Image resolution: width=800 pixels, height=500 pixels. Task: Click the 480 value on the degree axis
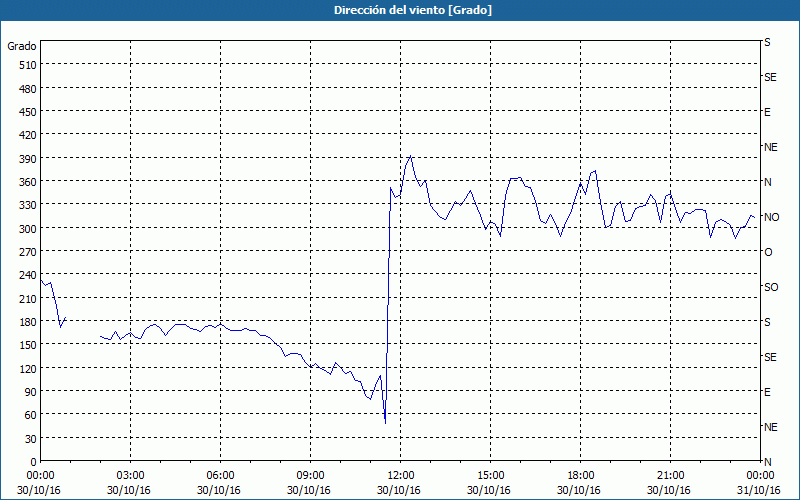pyautogui.click(x=28, y=89)
